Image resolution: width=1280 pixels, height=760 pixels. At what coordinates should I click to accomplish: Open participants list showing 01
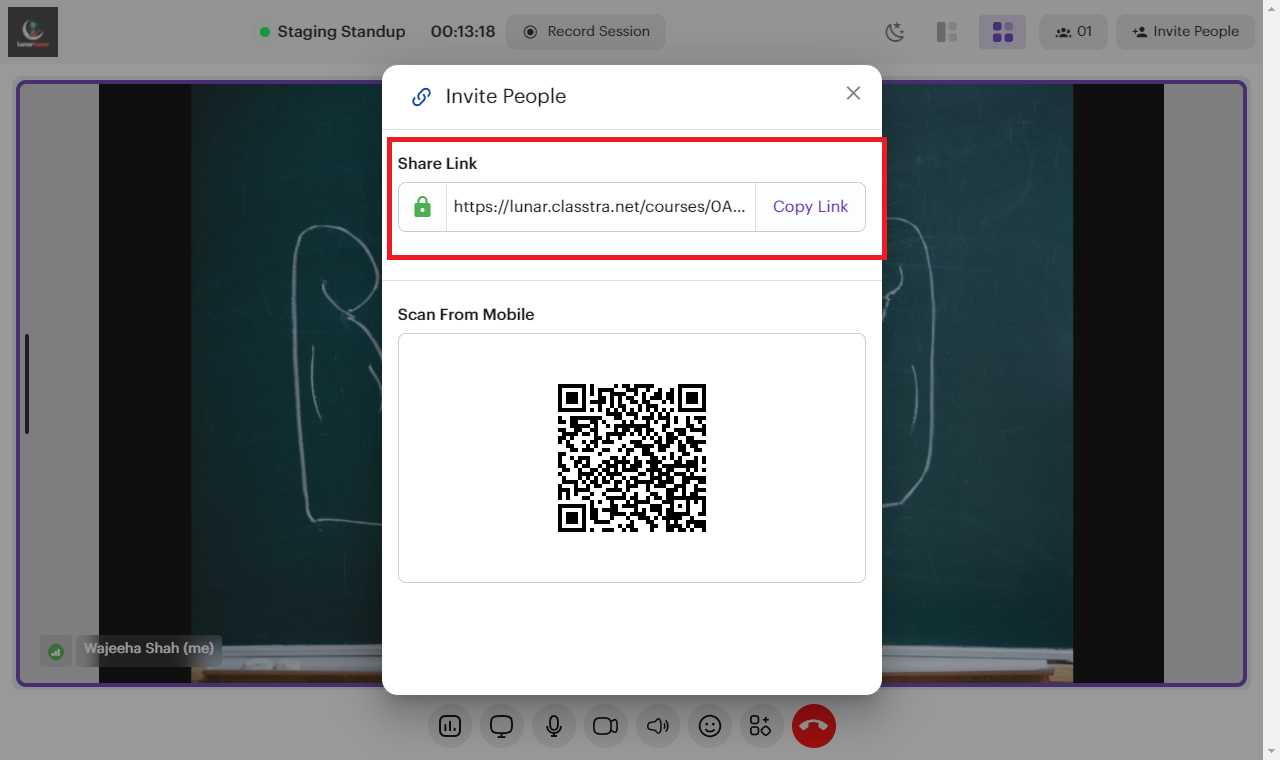(x=1073, y=32)
